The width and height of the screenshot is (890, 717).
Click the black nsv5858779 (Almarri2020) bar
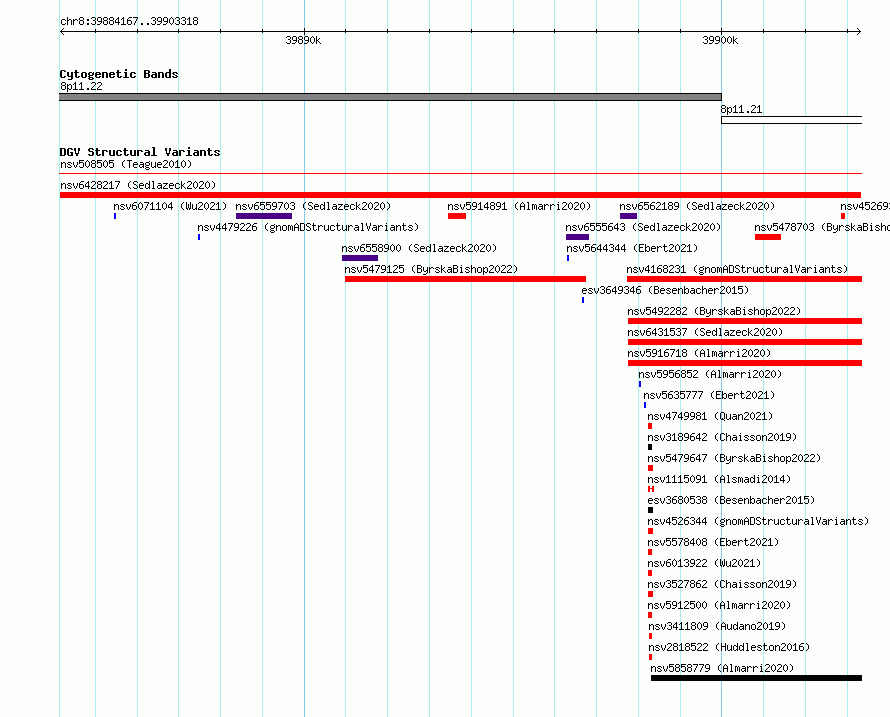point(757,678)
